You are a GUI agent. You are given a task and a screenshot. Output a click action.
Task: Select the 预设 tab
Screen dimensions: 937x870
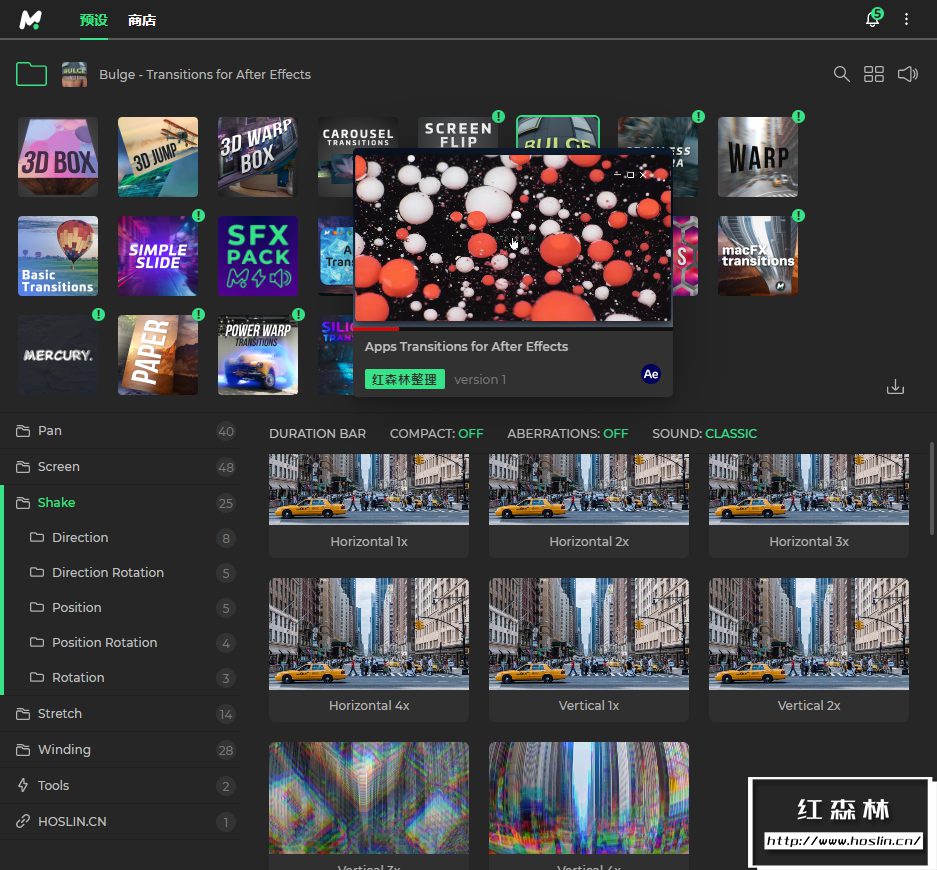(94, 20)
